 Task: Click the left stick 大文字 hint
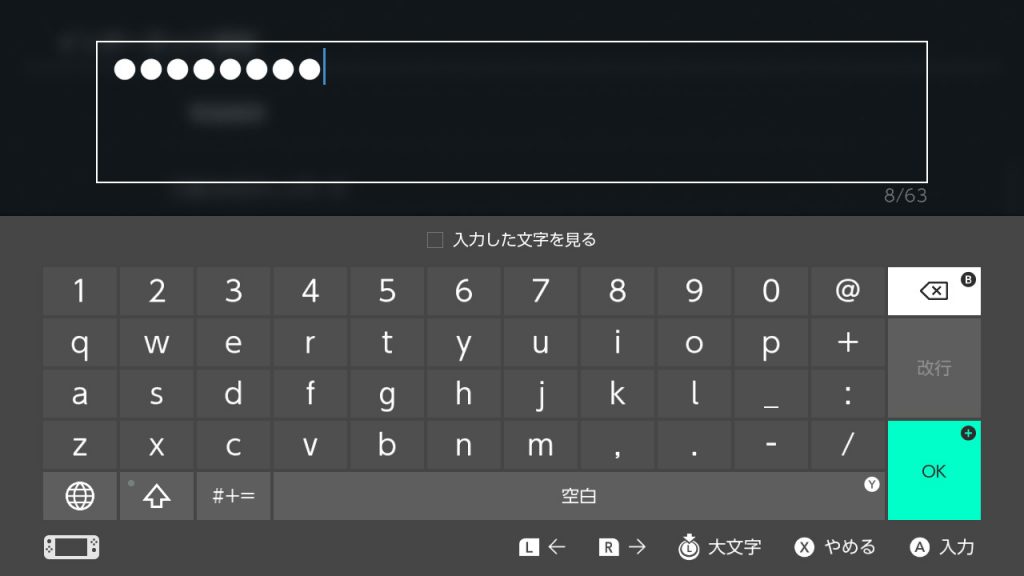pos(719,547)
